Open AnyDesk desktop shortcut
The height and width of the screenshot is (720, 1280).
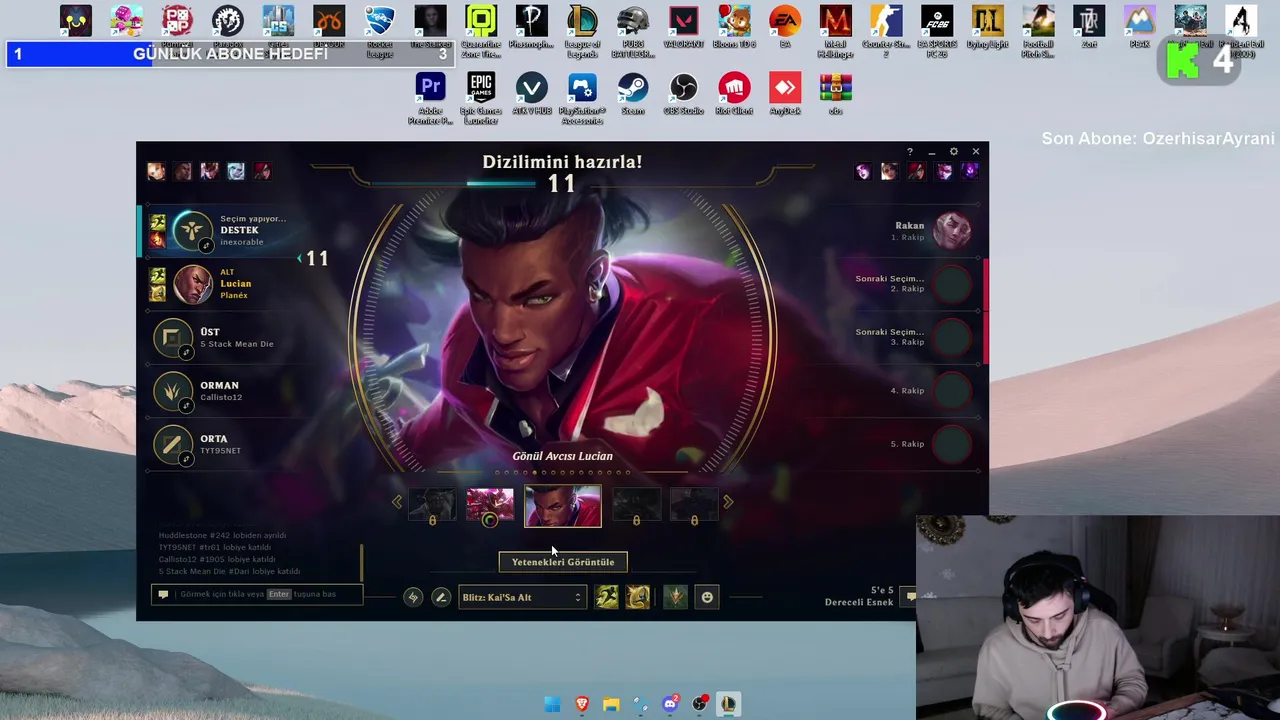pos(785,94)
